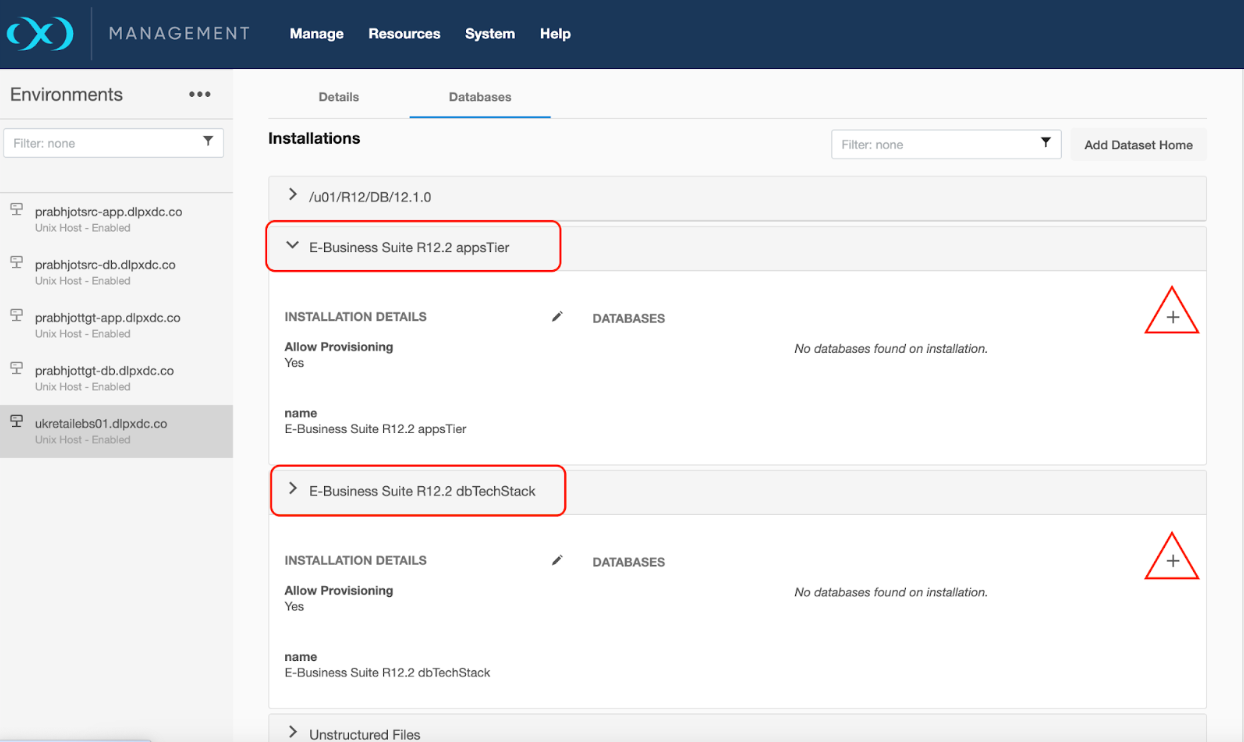Click the filter funnel icon in Environments sidebar

pos(208,142)
